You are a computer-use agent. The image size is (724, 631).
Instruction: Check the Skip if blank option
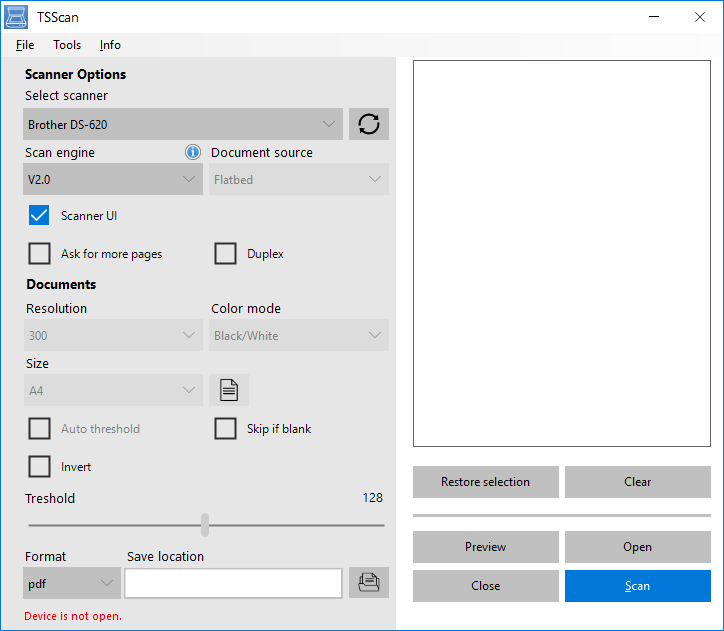pos(225,429)
